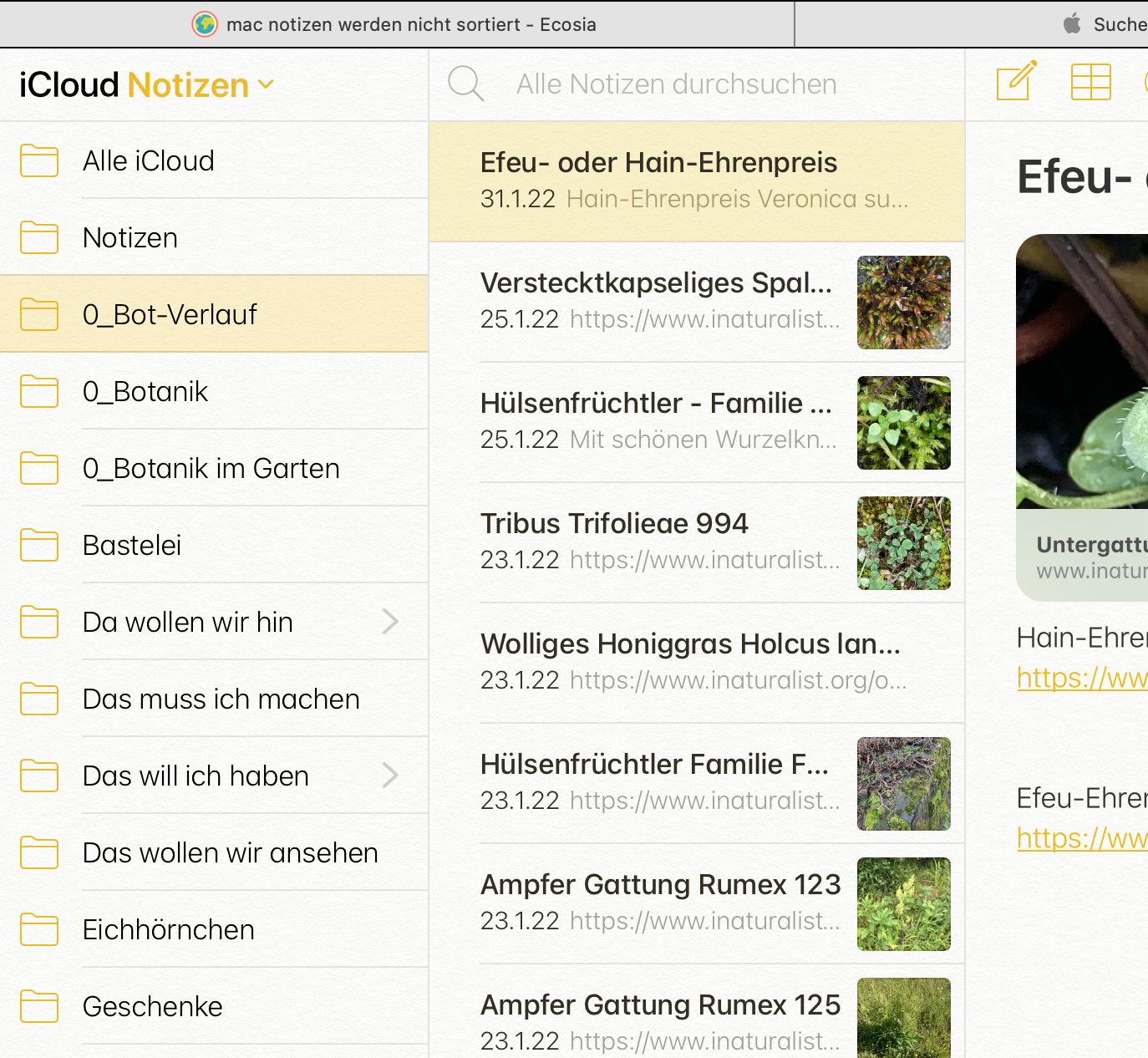
Task: Open the iCloud Notizen app dropdown chevron
Action: click(x=266, y=84)
